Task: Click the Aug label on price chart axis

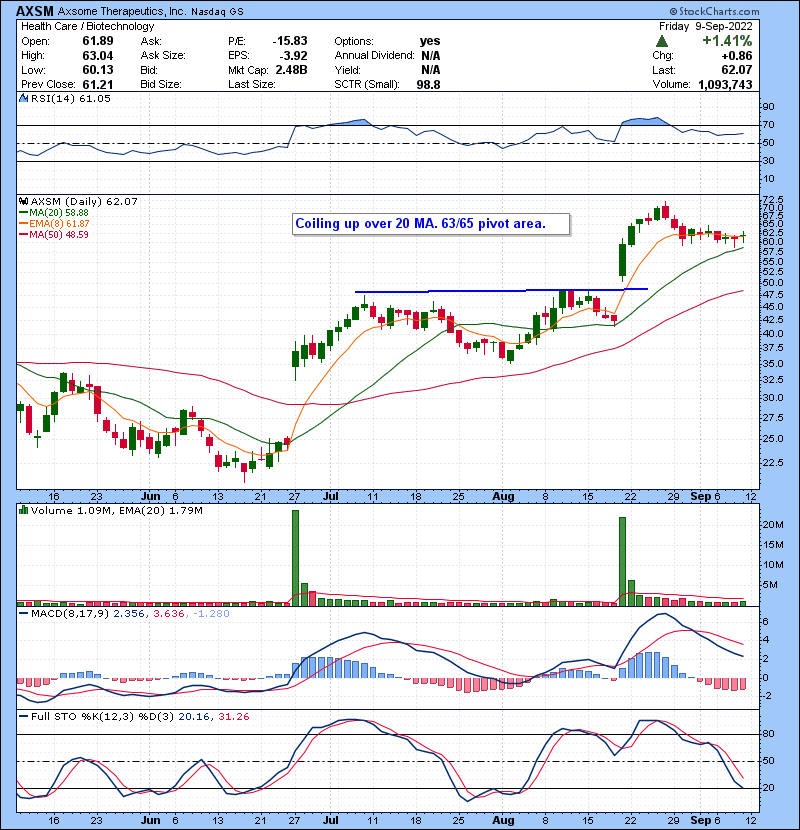Action: point(503,497)
